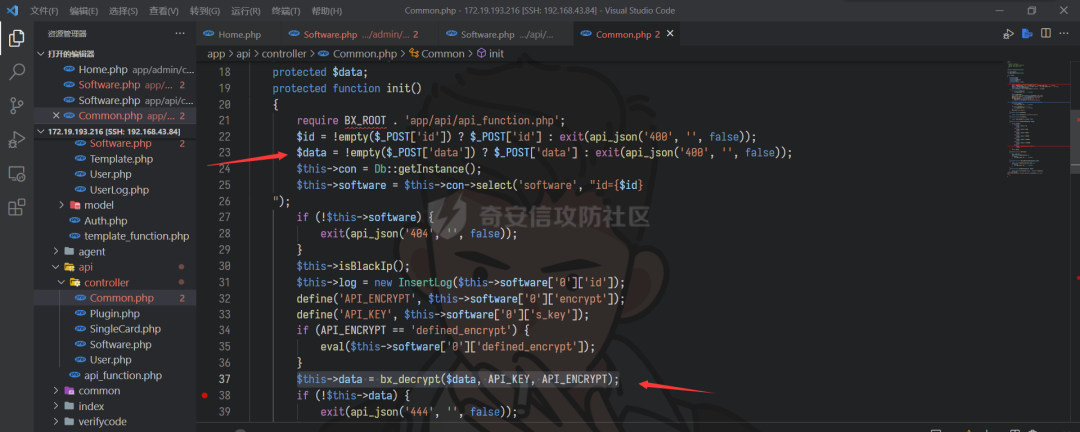The image size is (1080, 432).
Task: Close the Common.php editor tab
Action: (670, 34)
